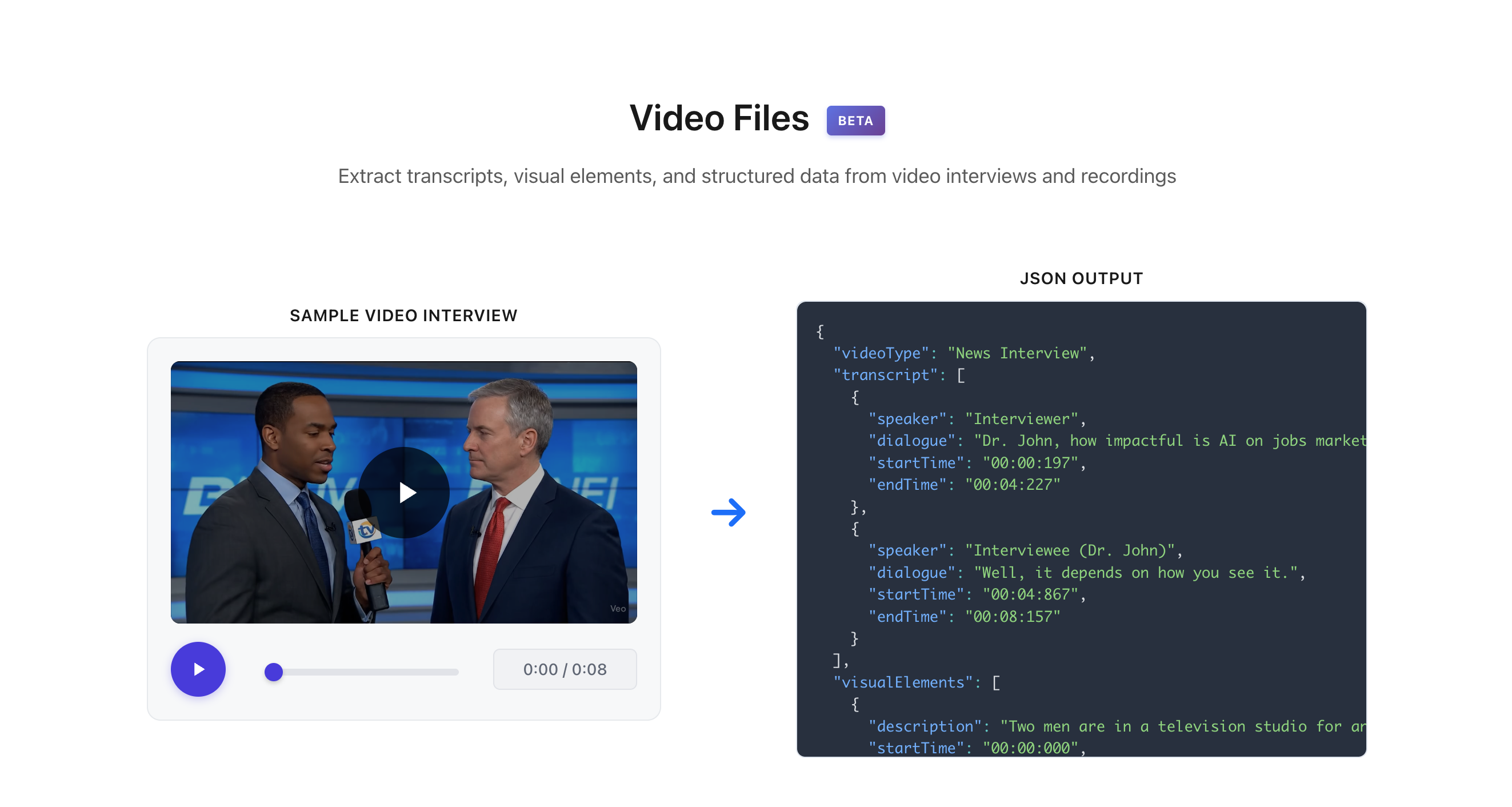Click the "00:04:867" startTime value
This screenshot has height=807, width=1512.
pos(1031,594)
